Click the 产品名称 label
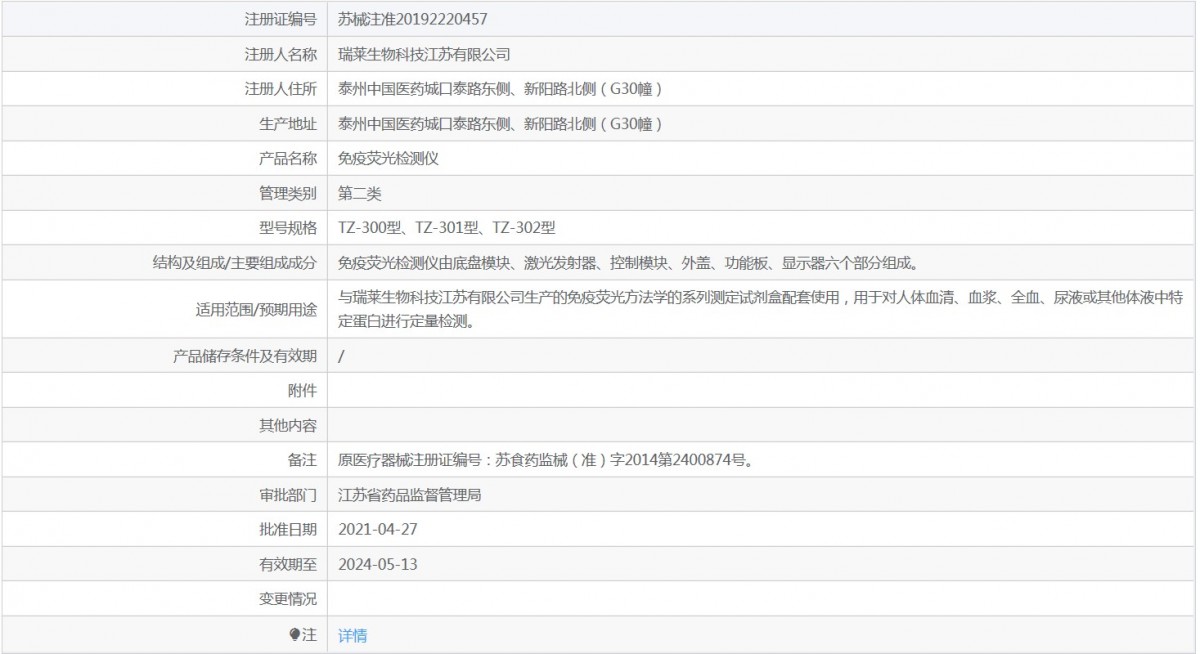Viewport: 1200px width, 654px height. (288, 158)
